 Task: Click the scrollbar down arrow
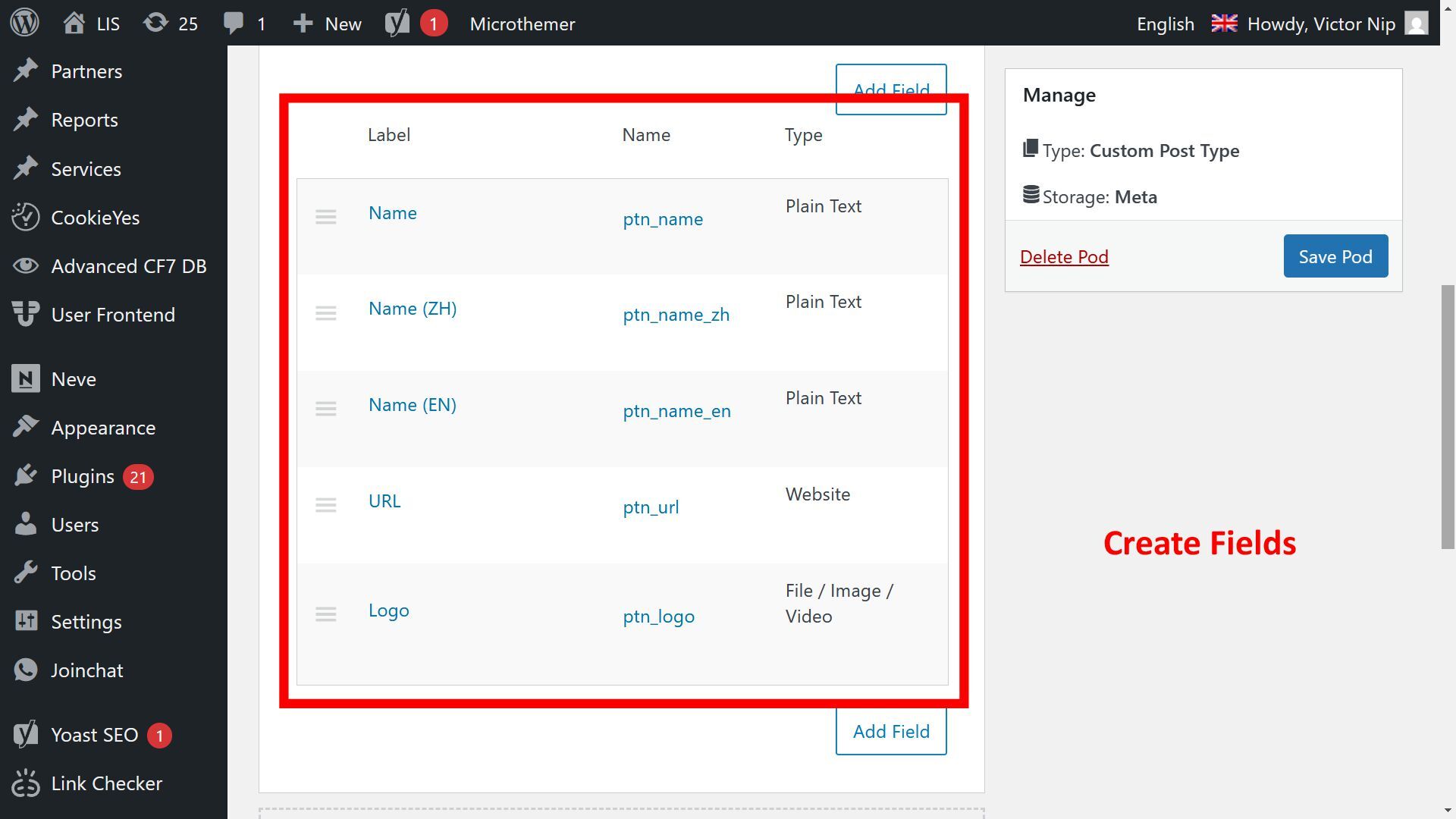(1448, 811)
